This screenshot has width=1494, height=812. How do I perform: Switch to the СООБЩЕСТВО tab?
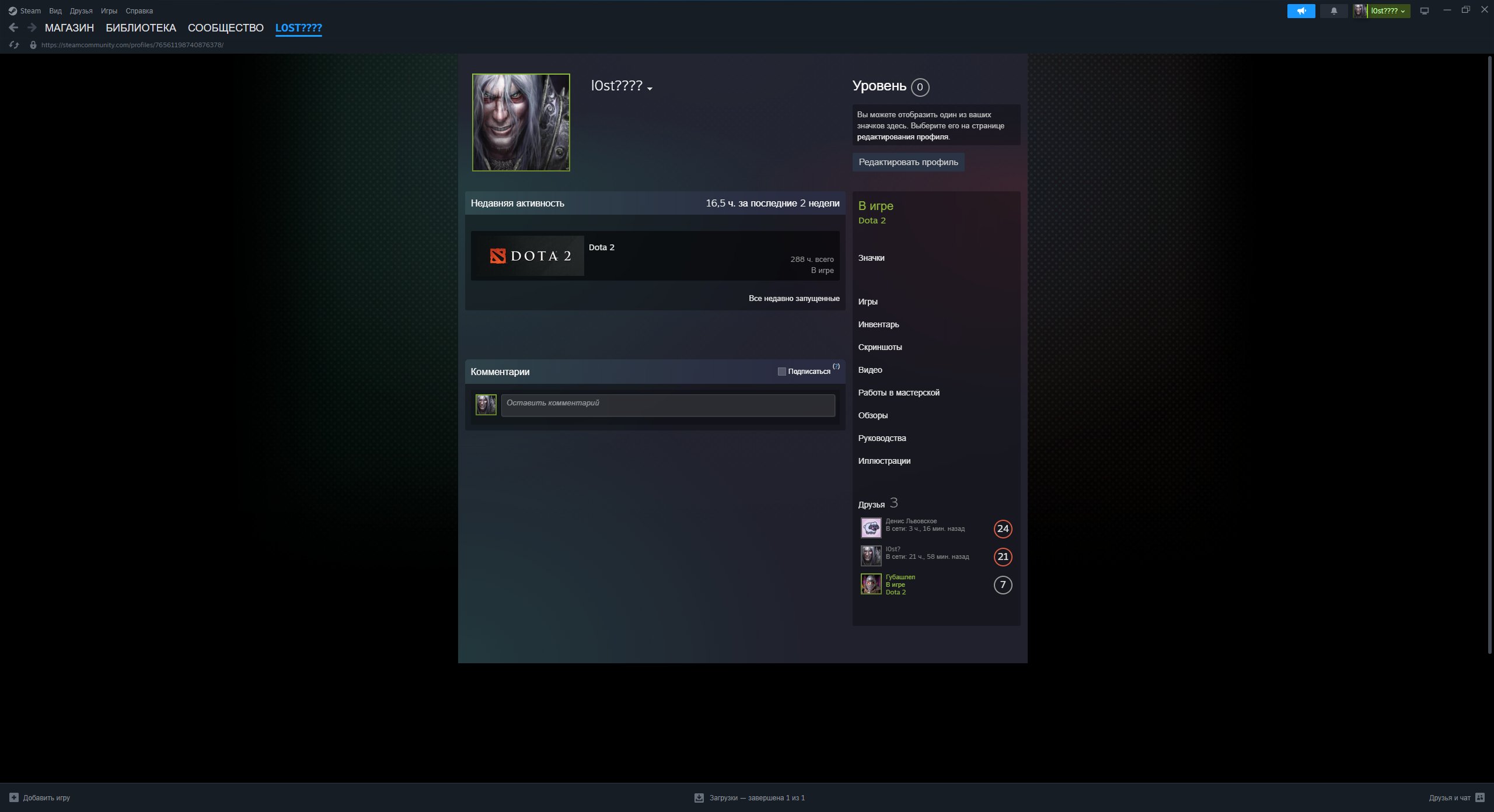tap(226, 28)
